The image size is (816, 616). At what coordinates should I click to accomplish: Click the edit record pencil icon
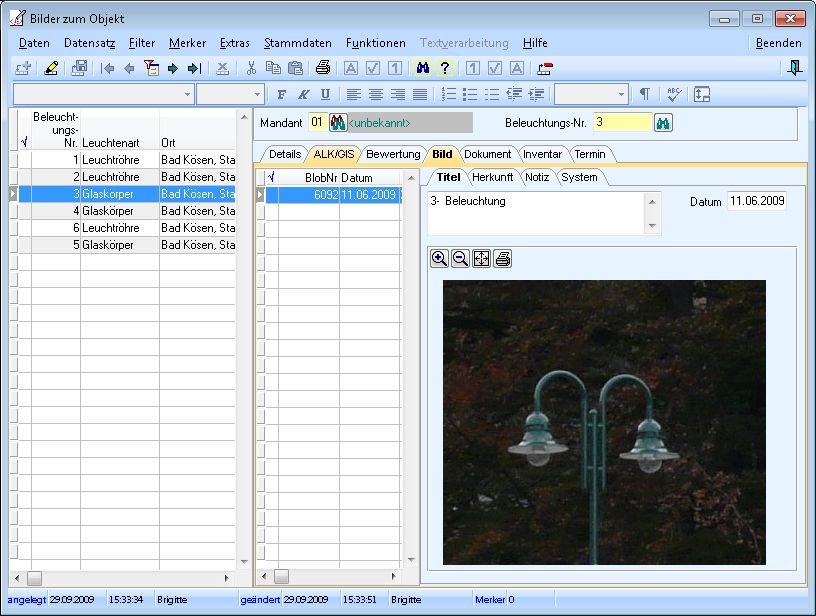(51, 68)
